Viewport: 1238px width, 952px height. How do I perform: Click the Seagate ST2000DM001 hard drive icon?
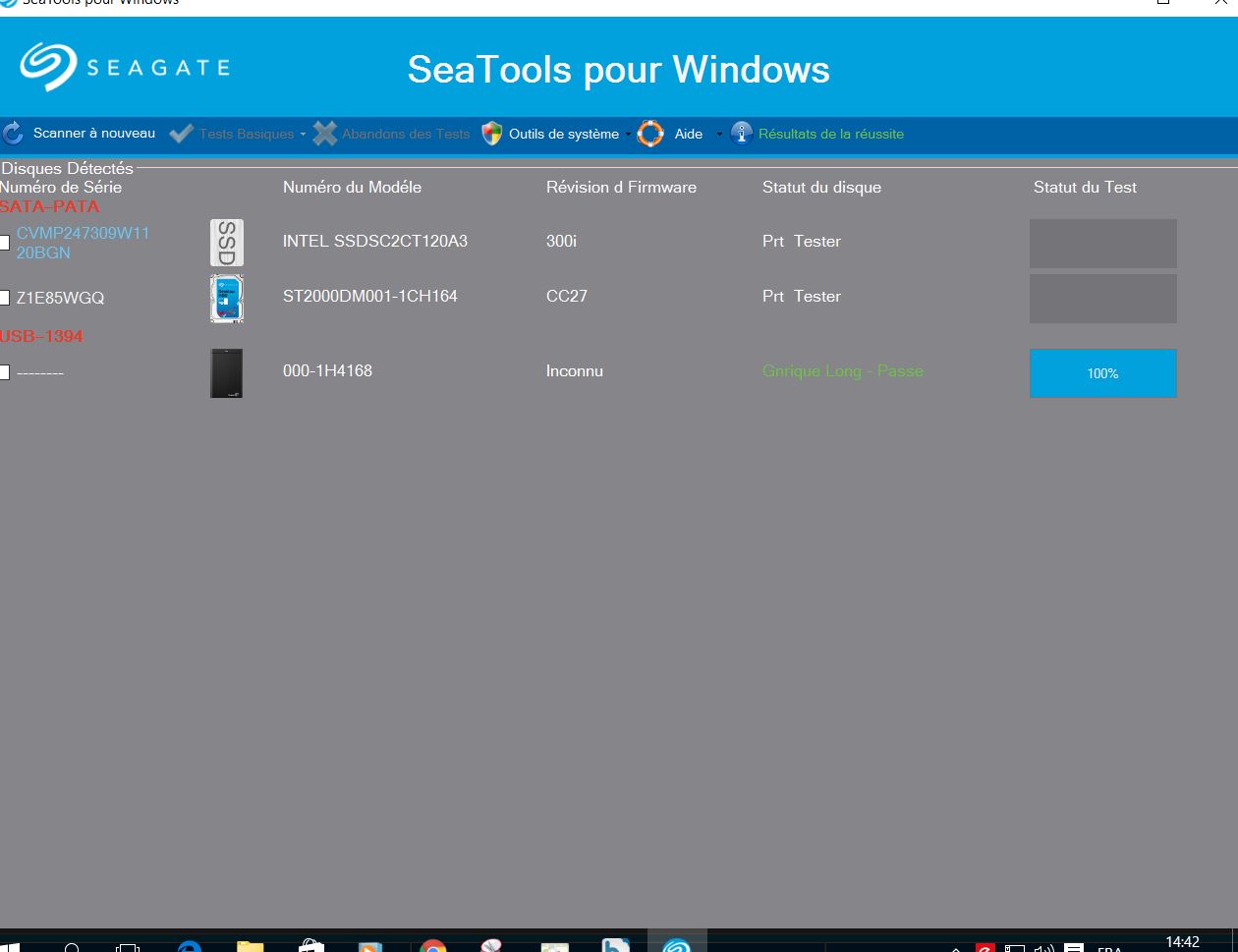point(227,299)
